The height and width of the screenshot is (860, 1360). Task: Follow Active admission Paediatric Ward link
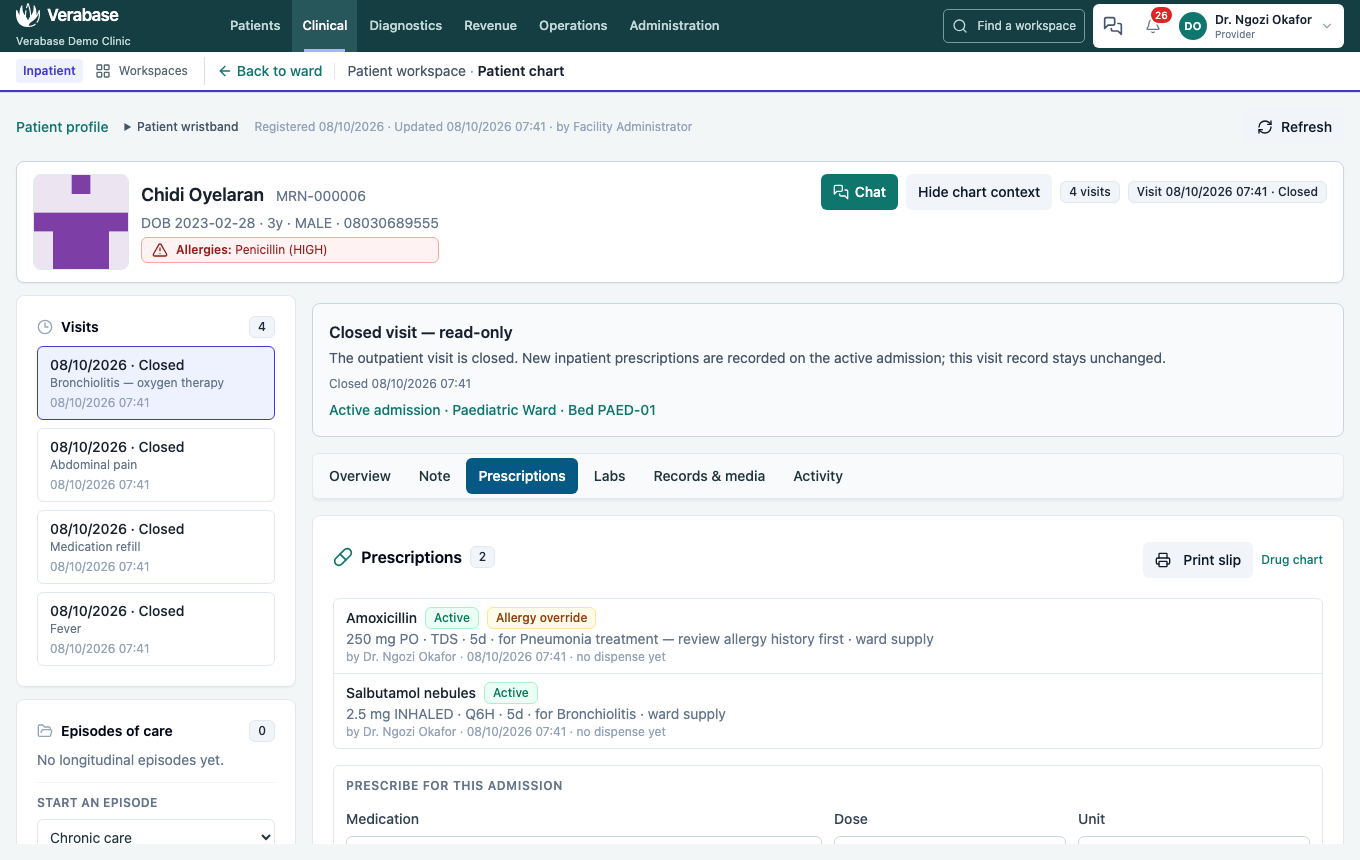point(492,410)
